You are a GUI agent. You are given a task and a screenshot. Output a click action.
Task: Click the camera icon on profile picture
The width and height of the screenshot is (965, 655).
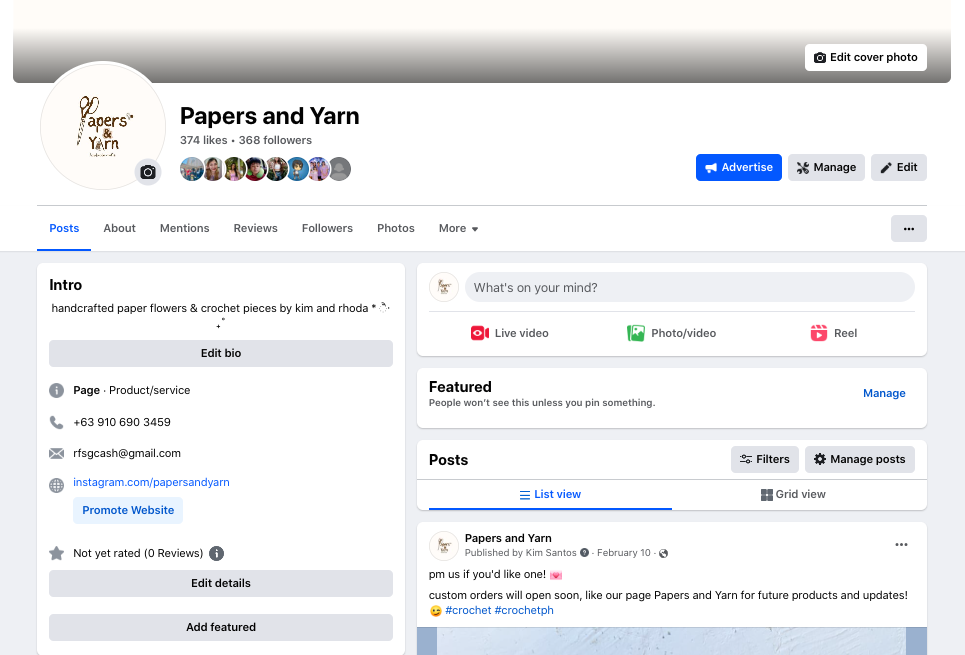click(x=148, y=172)
